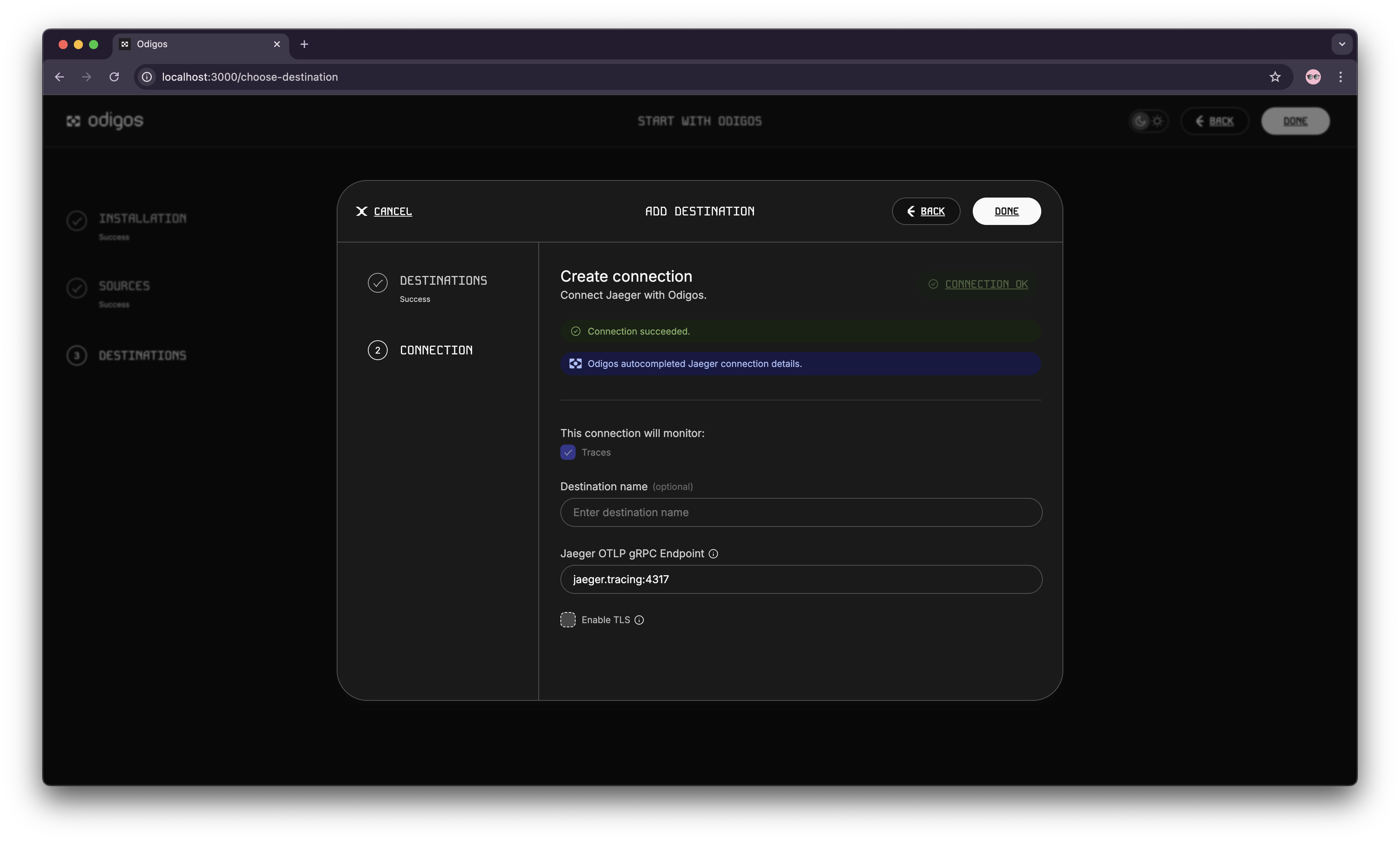The height and width of the screenshot is (842, 1400).
Task: Click Installation step checkmark icon
Action: click(76, 221)
